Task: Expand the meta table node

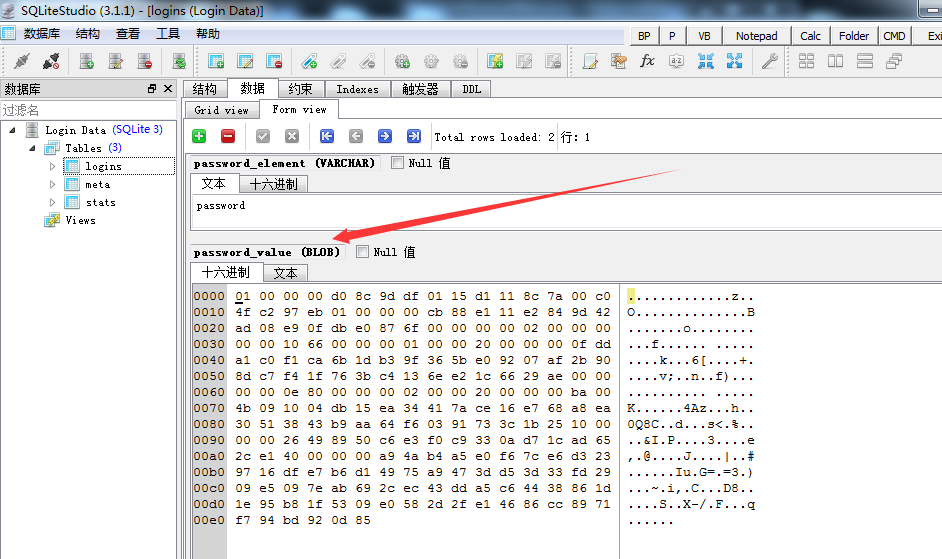Action: 53,184
